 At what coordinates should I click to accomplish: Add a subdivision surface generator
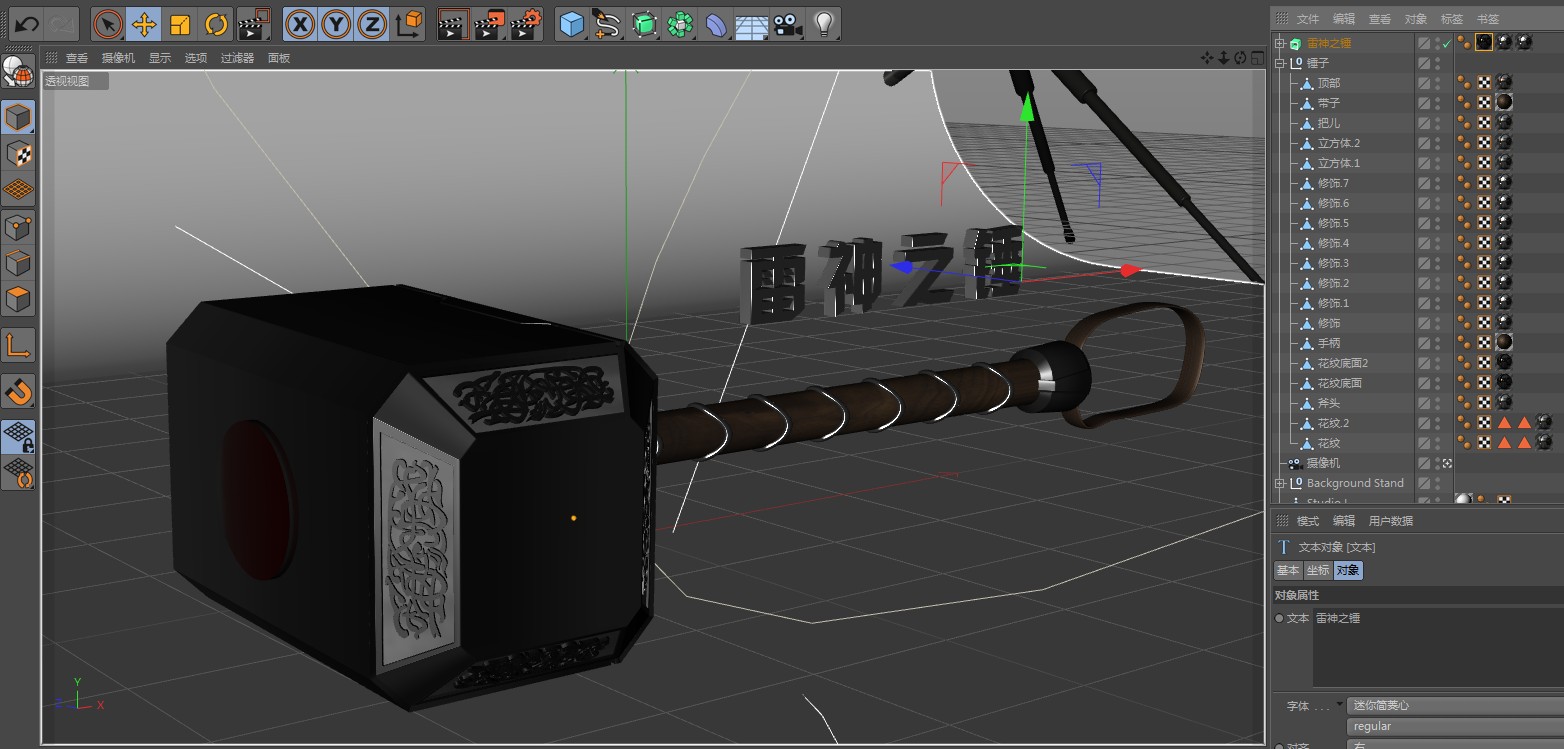[x=644, y=23]
